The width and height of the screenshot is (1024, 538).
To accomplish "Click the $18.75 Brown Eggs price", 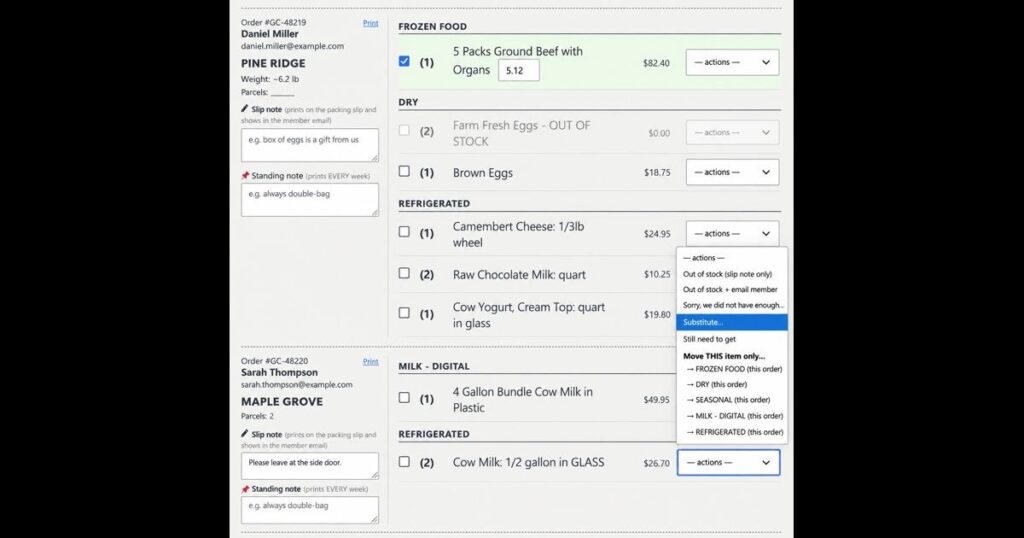I will [x=657, y=173].
